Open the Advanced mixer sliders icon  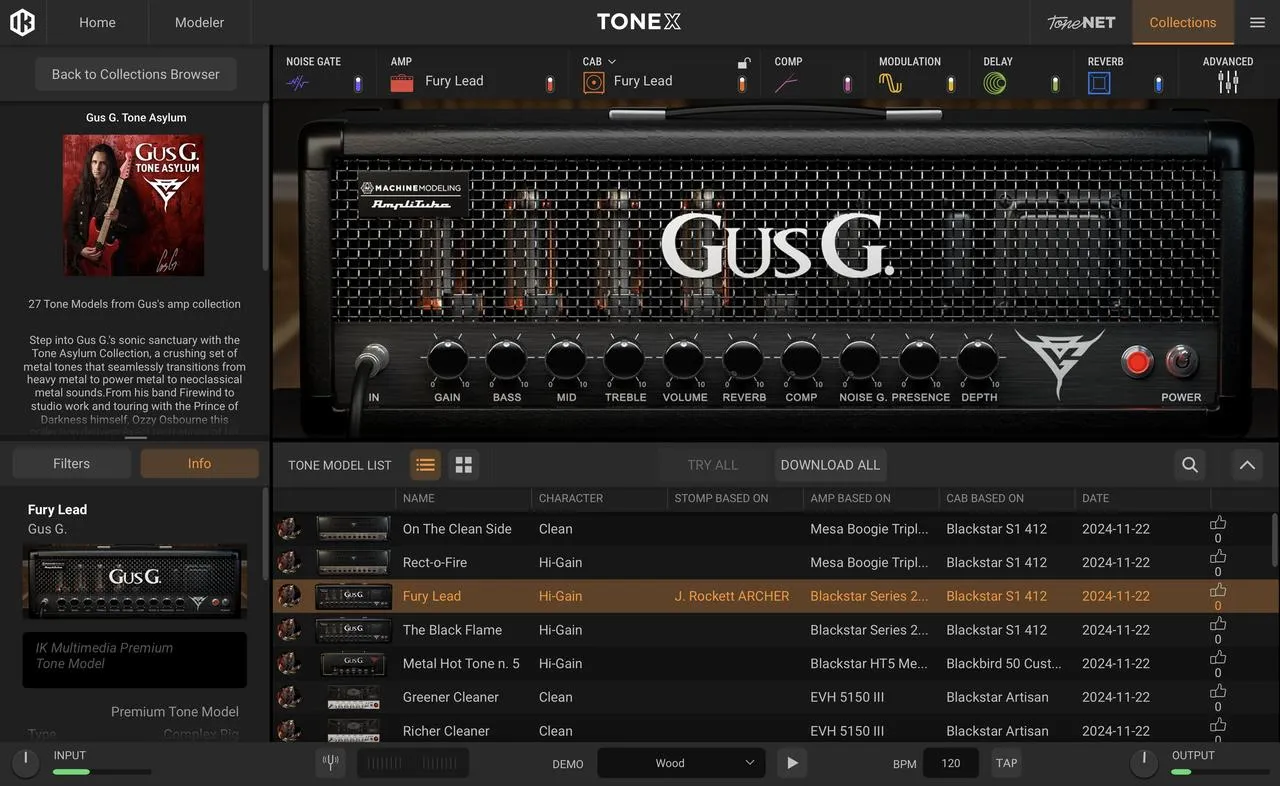point(1228,83)
